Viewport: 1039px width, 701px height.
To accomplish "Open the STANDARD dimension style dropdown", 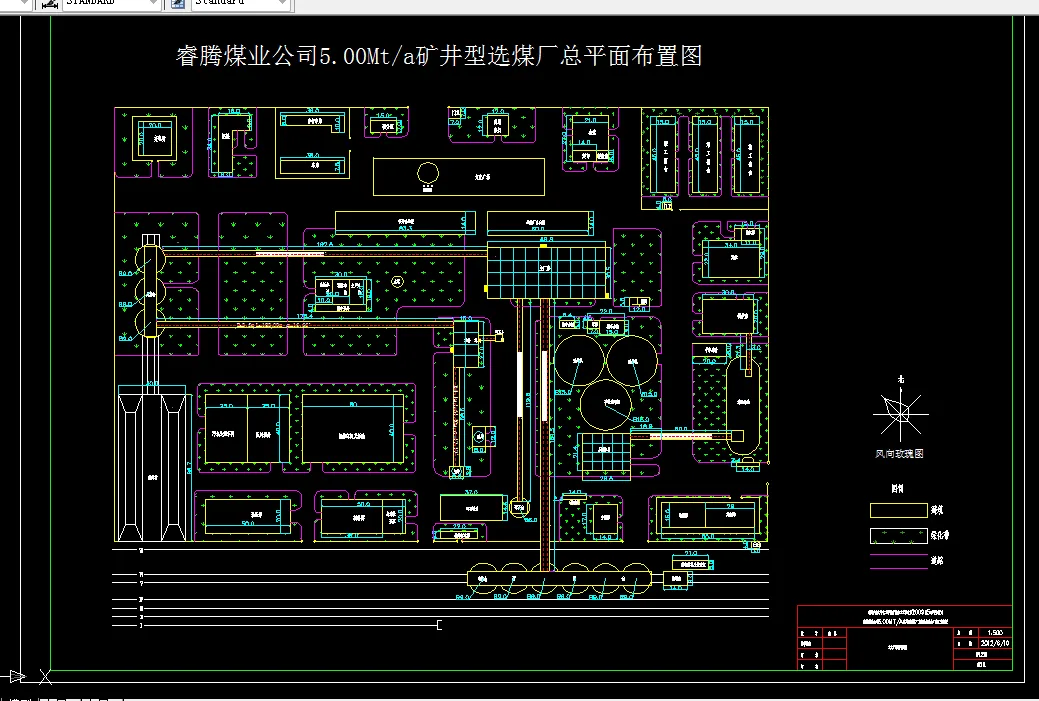I will point(153,4).
